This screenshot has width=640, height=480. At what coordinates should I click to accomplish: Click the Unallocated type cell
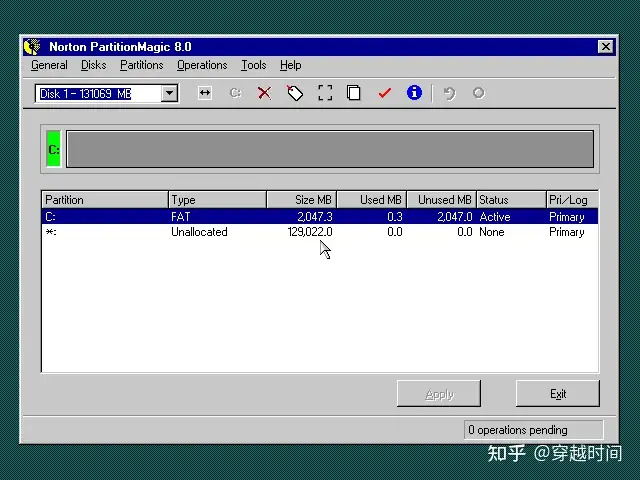coord(199,232)
